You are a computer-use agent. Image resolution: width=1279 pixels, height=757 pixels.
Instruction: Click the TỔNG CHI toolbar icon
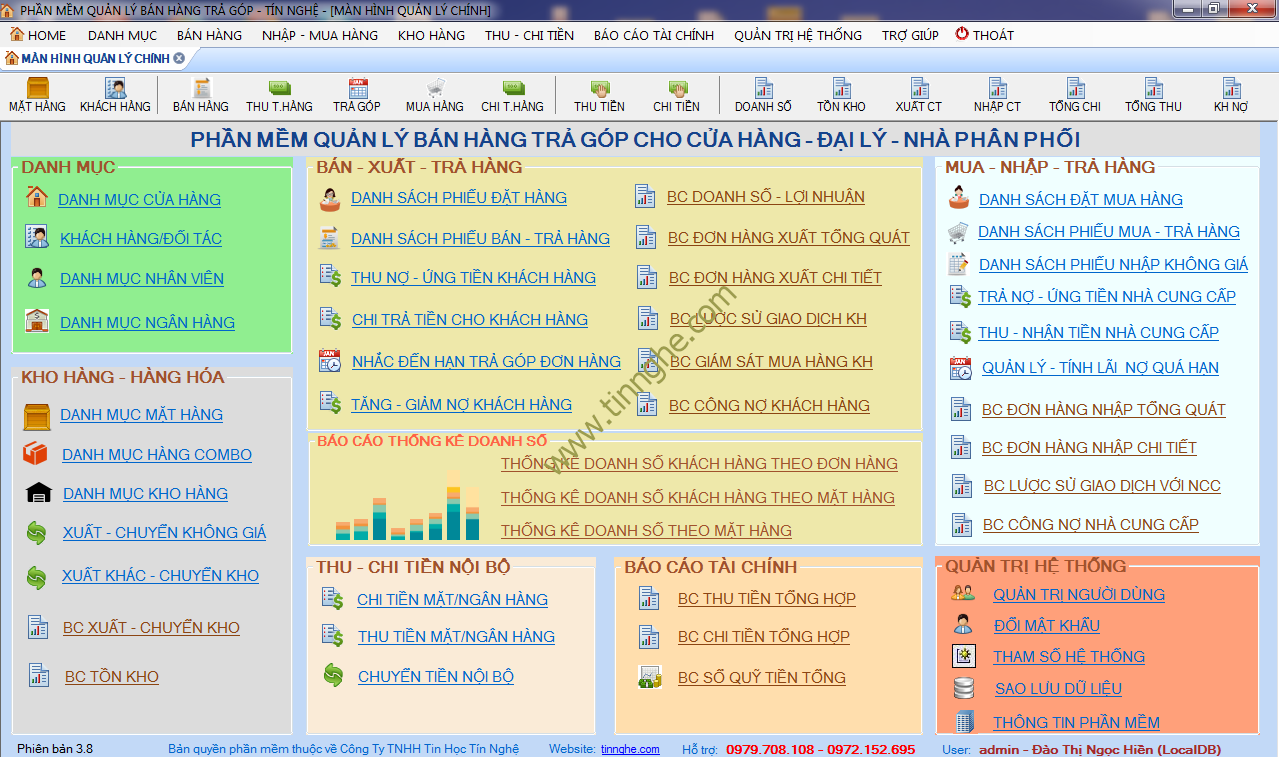tap(1075, 89)
